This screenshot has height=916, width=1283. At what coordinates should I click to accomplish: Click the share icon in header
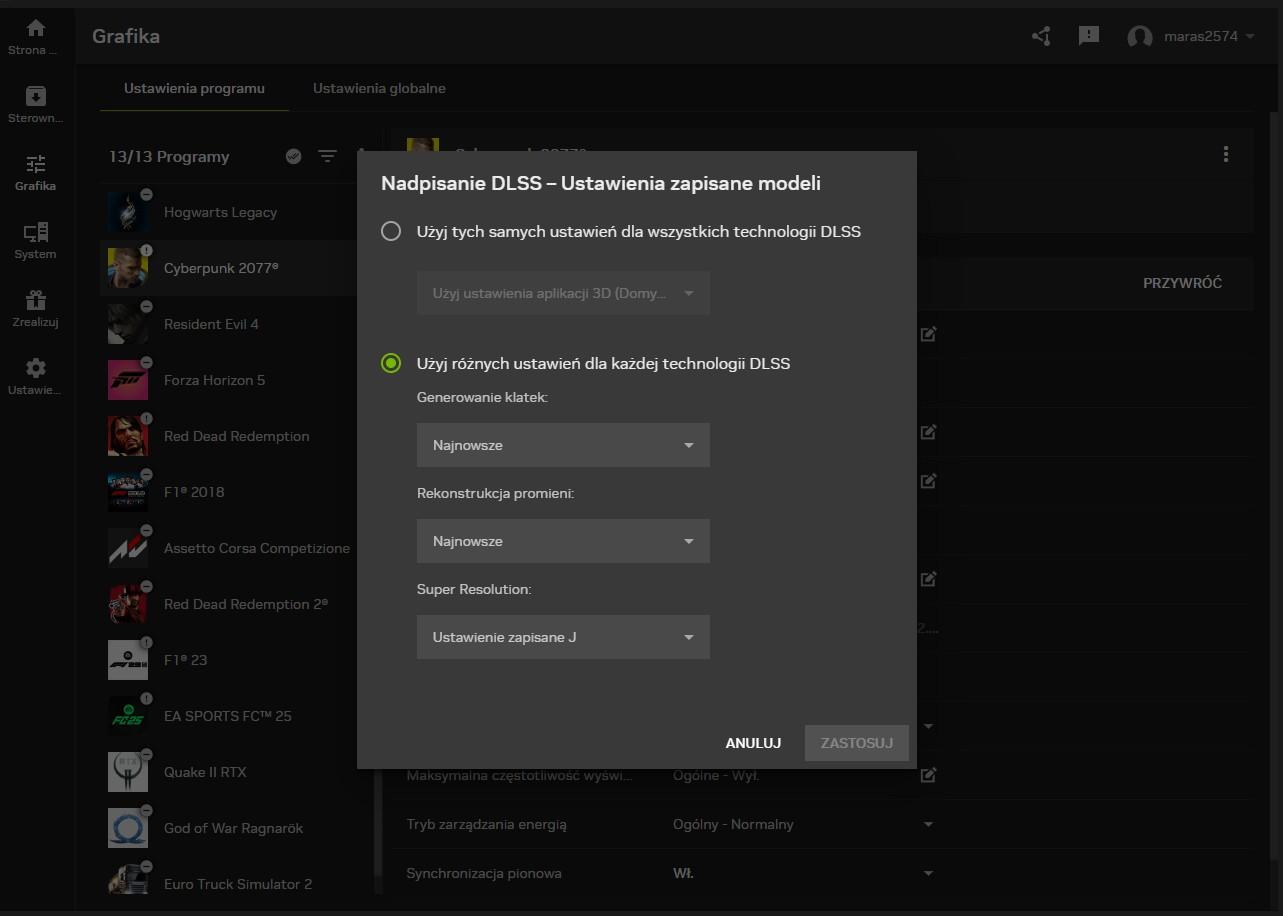coord(1041,36)
